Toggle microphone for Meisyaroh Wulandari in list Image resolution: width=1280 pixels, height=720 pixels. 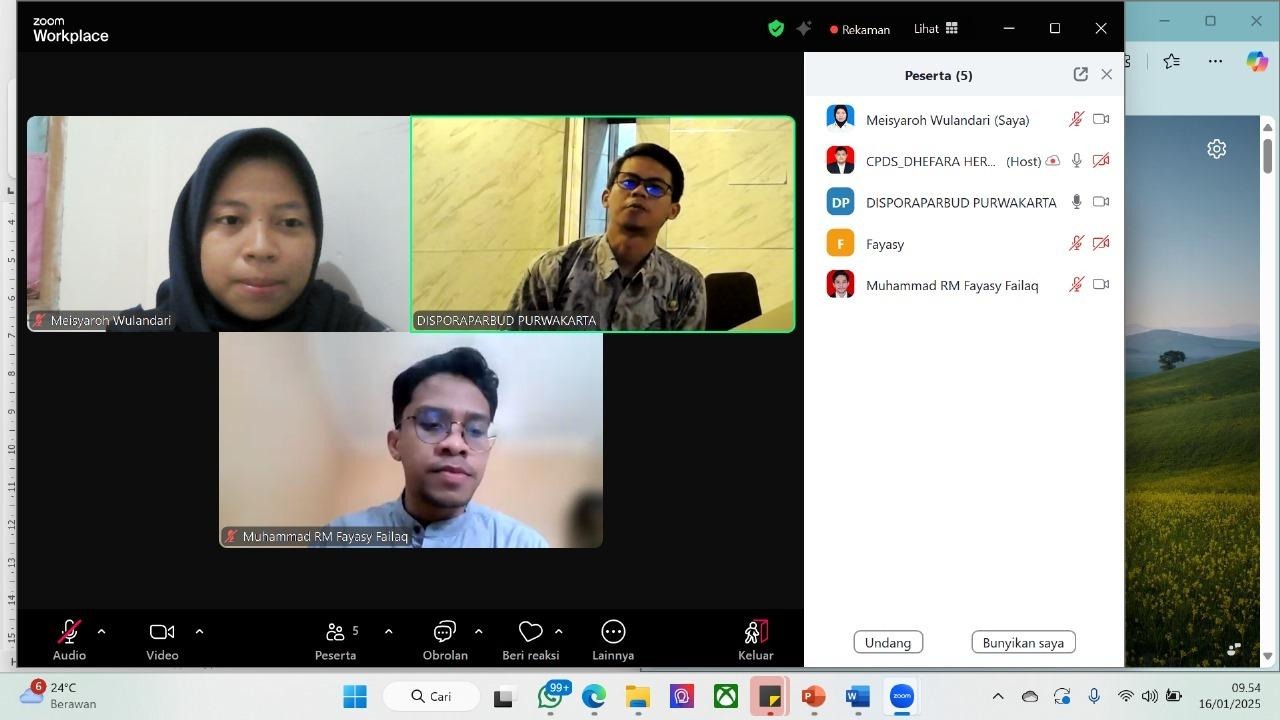(x=1076, y=119)
